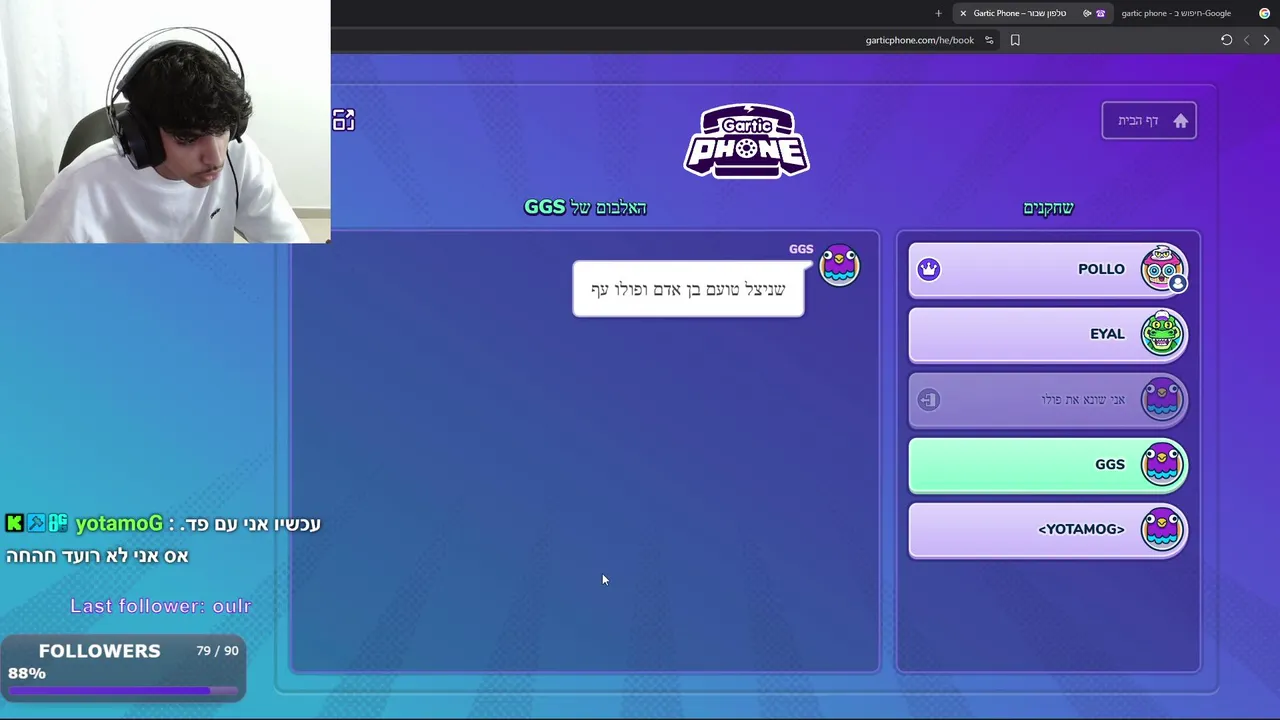This screenshot has width=1280, height=720.
Task: Click <YOTAMOG>'s bird avatar
Action: 1162,529
